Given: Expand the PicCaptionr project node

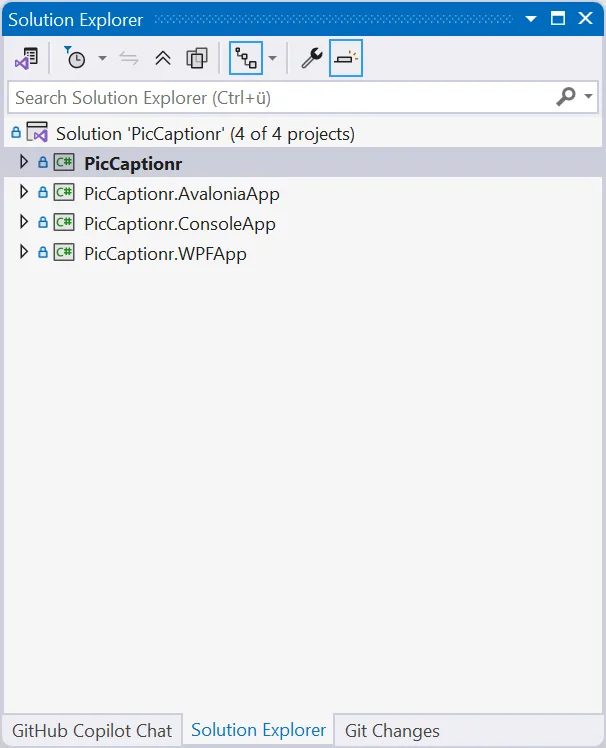Looking at the screenshot, I should tap(24, 162).
